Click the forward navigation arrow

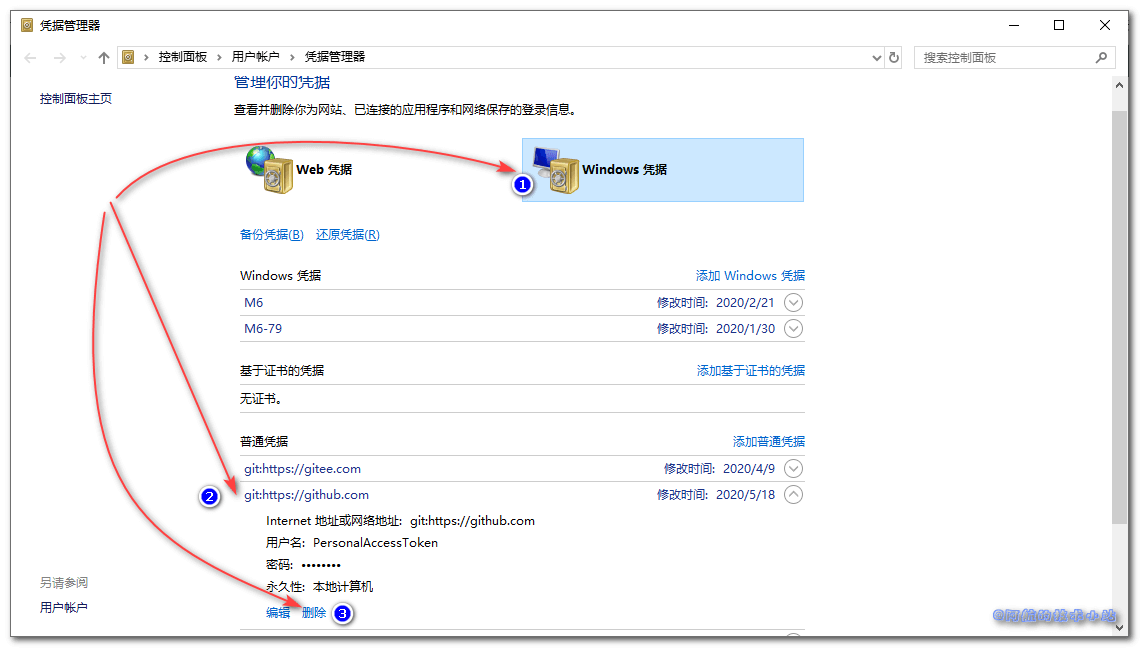(x=58, y=57)
